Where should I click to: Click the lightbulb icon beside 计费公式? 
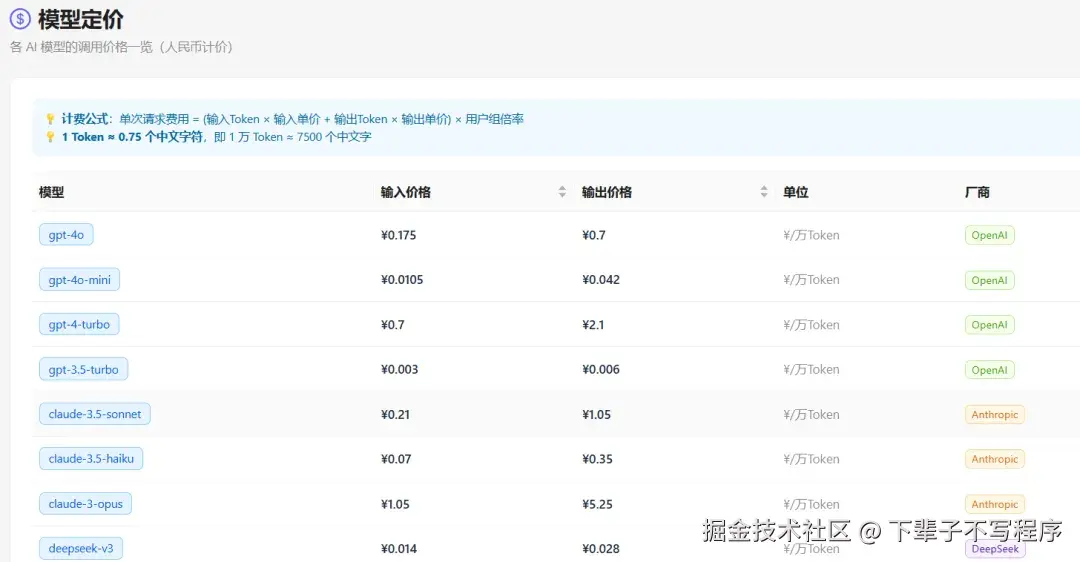coord(50,119)
